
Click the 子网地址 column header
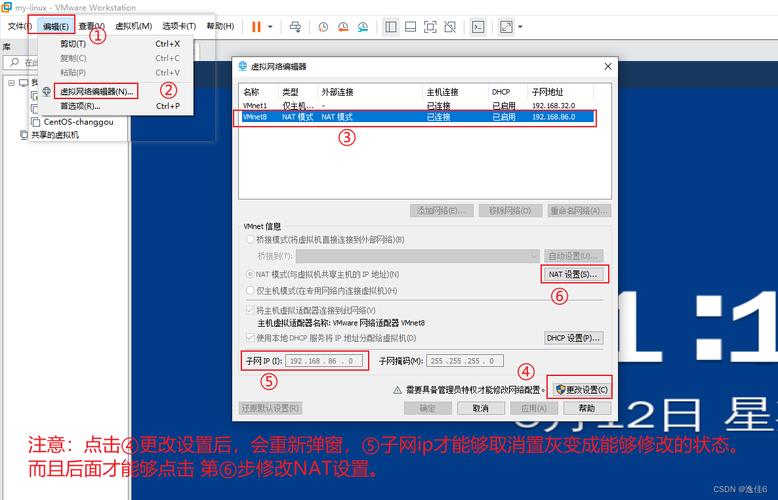(x=561, y=92)
